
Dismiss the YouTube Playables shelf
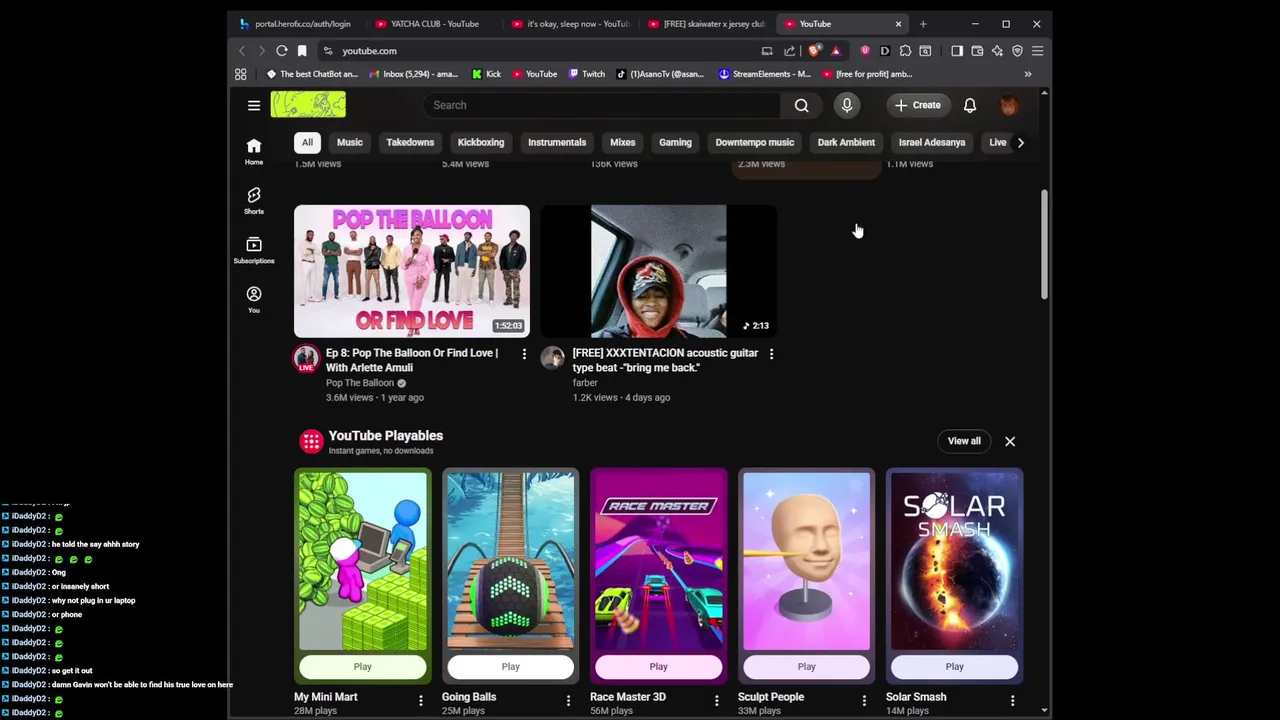[x=1010, y=441]
